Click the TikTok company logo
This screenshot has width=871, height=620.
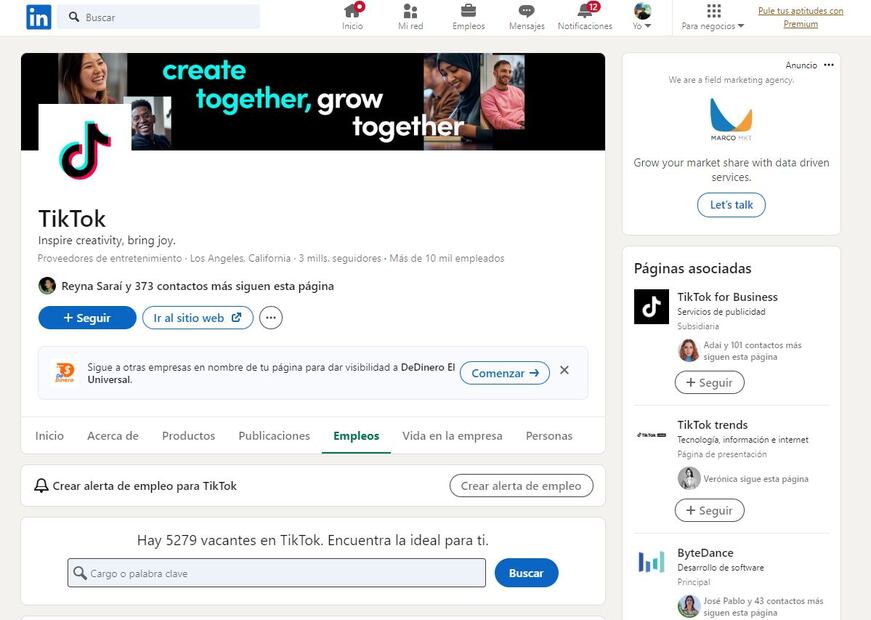(84, 150)
